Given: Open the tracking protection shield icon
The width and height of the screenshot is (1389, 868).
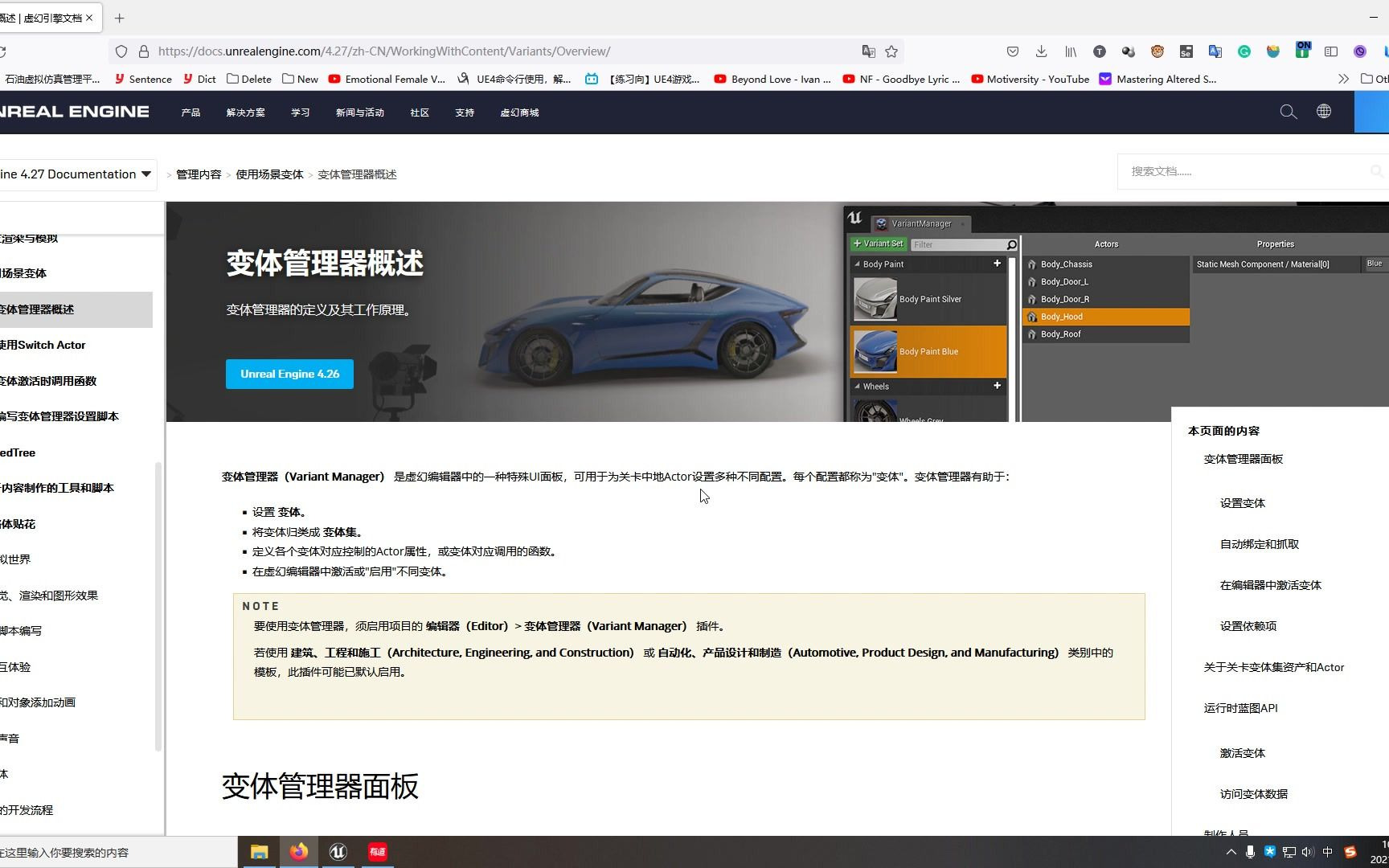Looking at the screenshot, I should tap(121, 51).
